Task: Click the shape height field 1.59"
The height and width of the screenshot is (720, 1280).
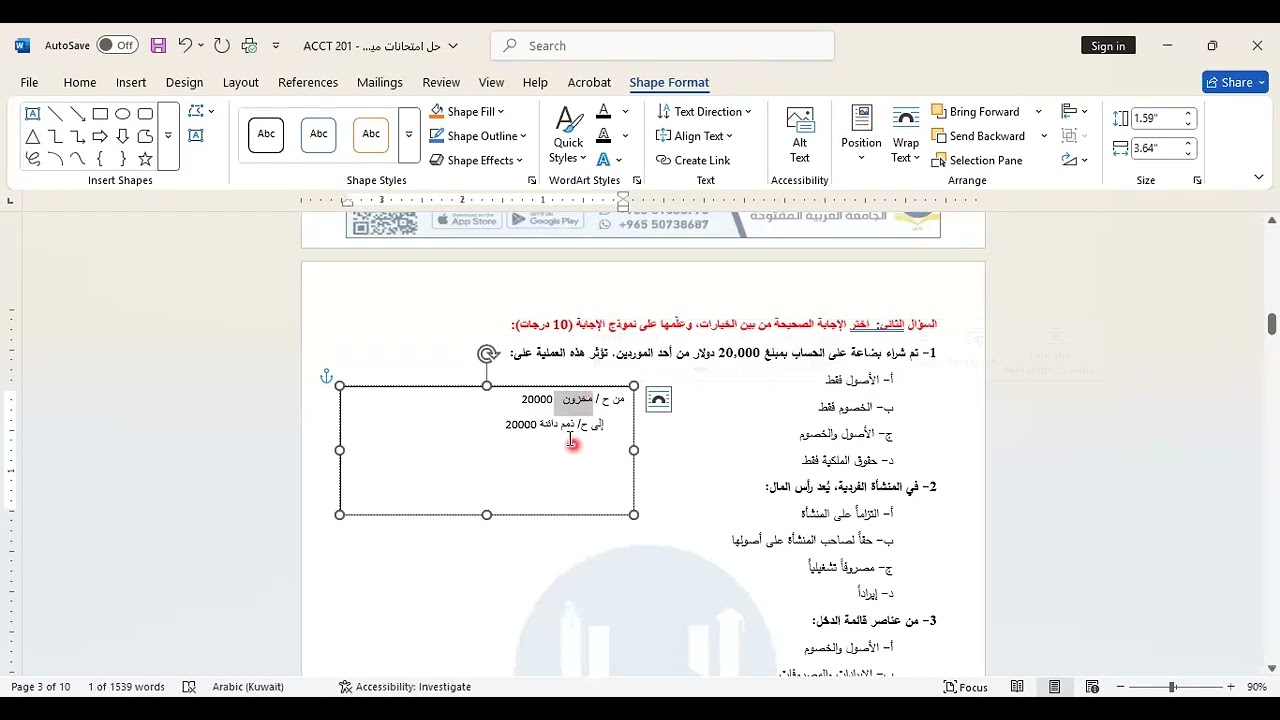Action: [x=1156, y=118]
